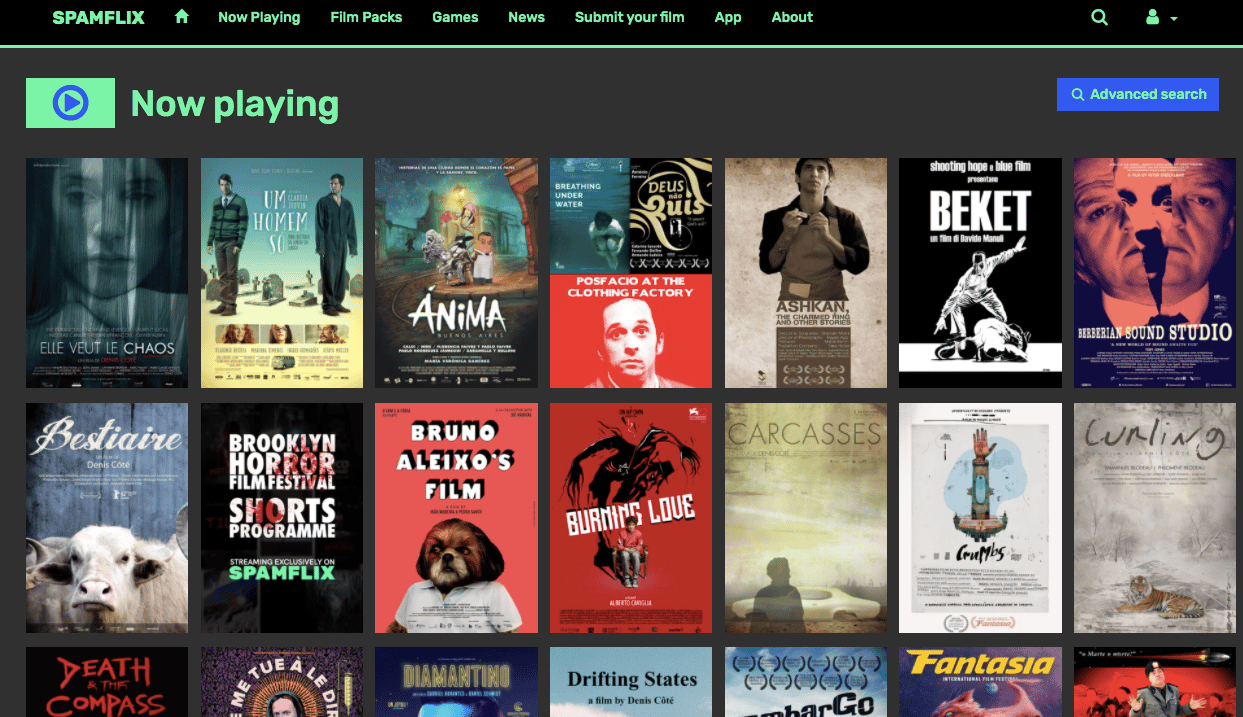Viewport: 1243px width, 717px height.
Task: Open the Curling film poster
Action: tap(1155, 518)
